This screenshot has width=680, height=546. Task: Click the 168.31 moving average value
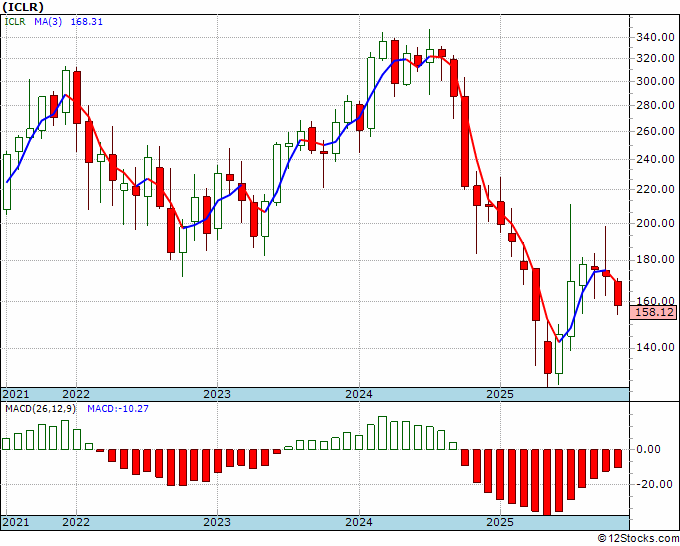pyautogui.click(x=87, y=22)
